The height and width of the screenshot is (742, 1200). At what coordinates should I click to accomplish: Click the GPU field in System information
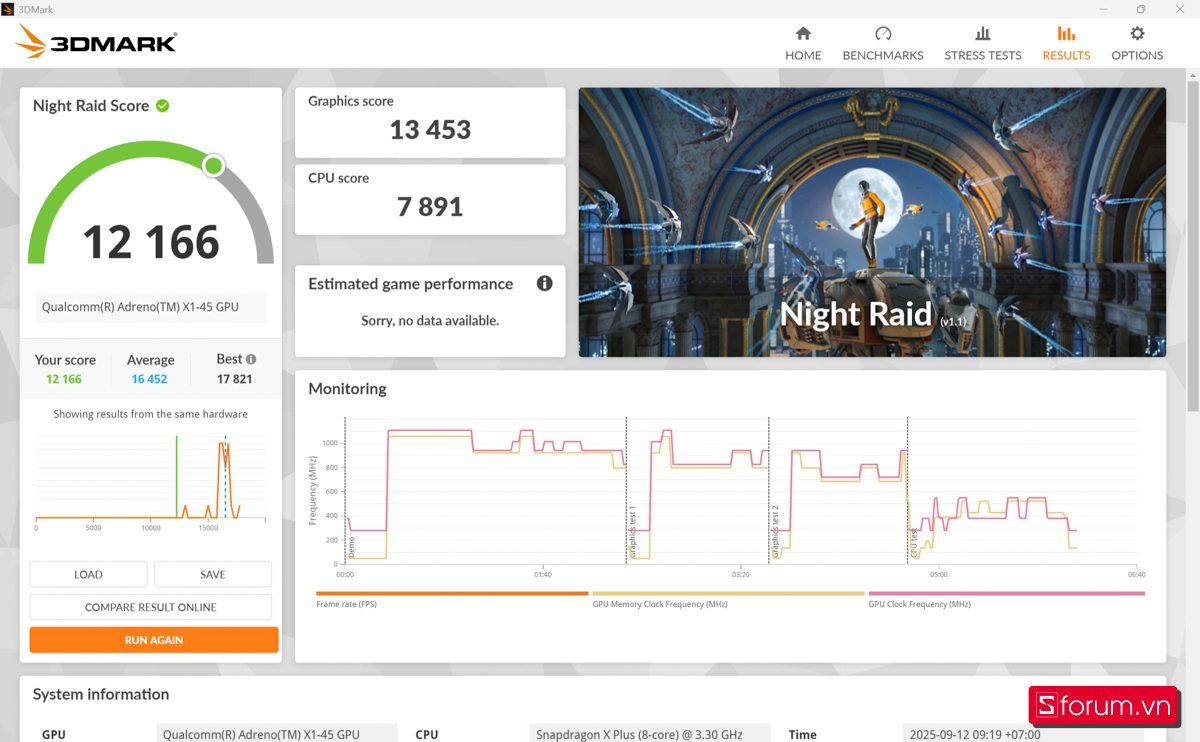277,734
